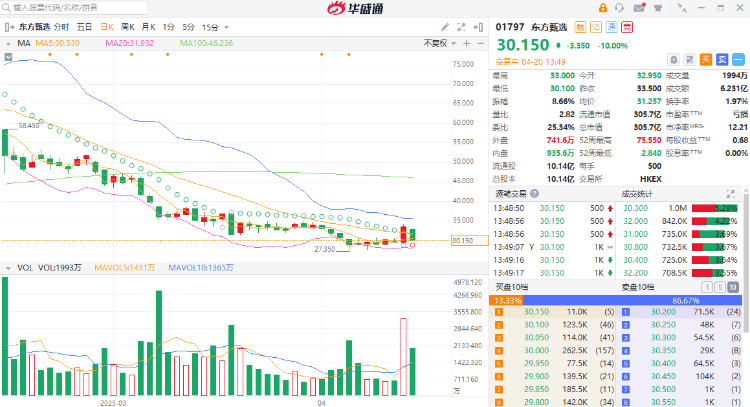Viewport: 750px width, 407px height.
Task: Click the orange 买 buy button
Action: pyautogui.click(x=706, y=60)
